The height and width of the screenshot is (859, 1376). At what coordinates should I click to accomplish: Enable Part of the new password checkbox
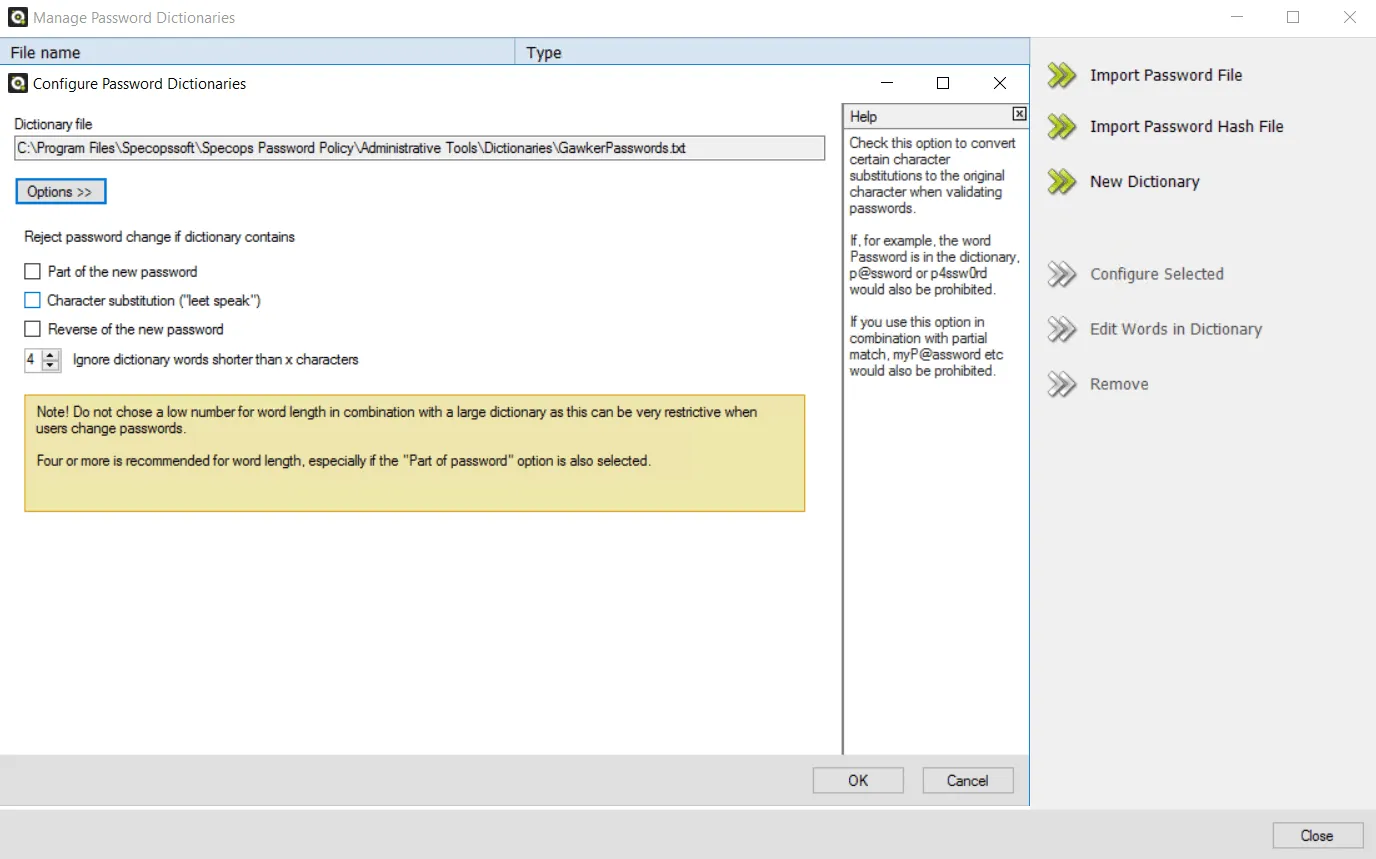click(x=32, y=271)
